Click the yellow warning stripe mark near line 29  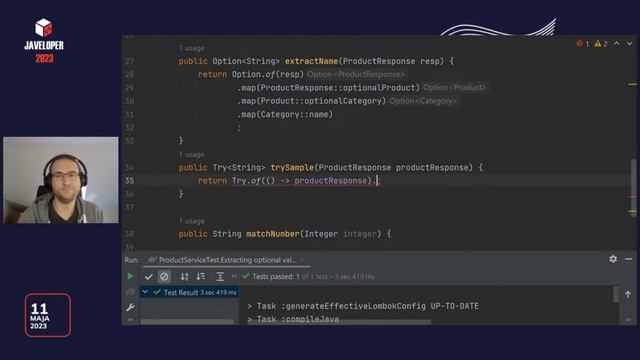coord(632,84)
